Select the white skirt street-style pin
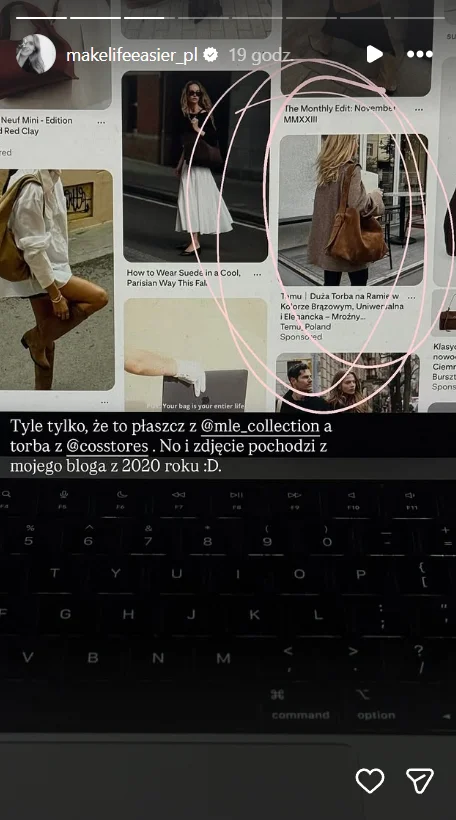The height and width of the screenshot is (820, 456). [x=196, y=166]
